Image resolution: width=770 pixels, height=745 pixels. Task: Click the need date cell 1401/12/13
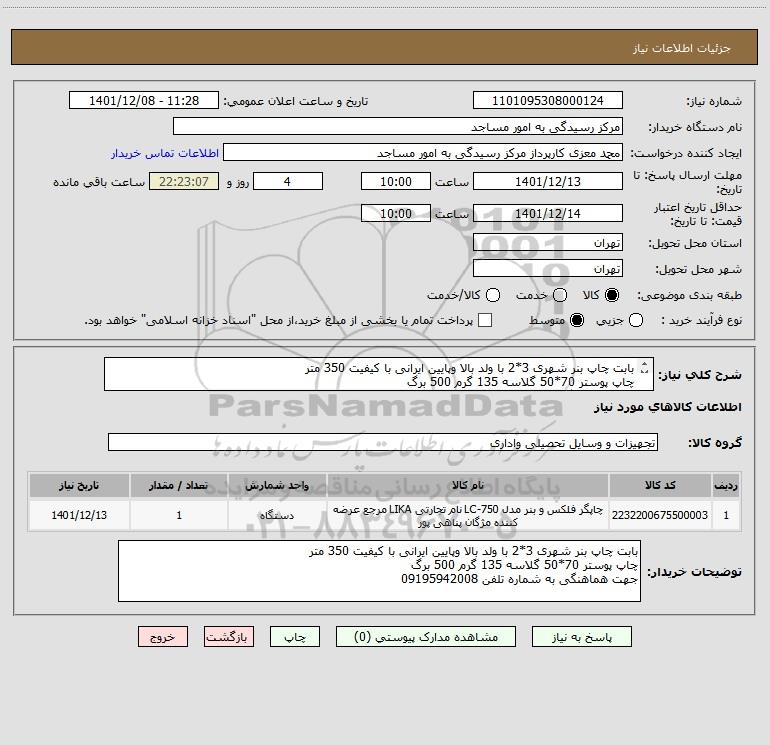coord(79,515)
